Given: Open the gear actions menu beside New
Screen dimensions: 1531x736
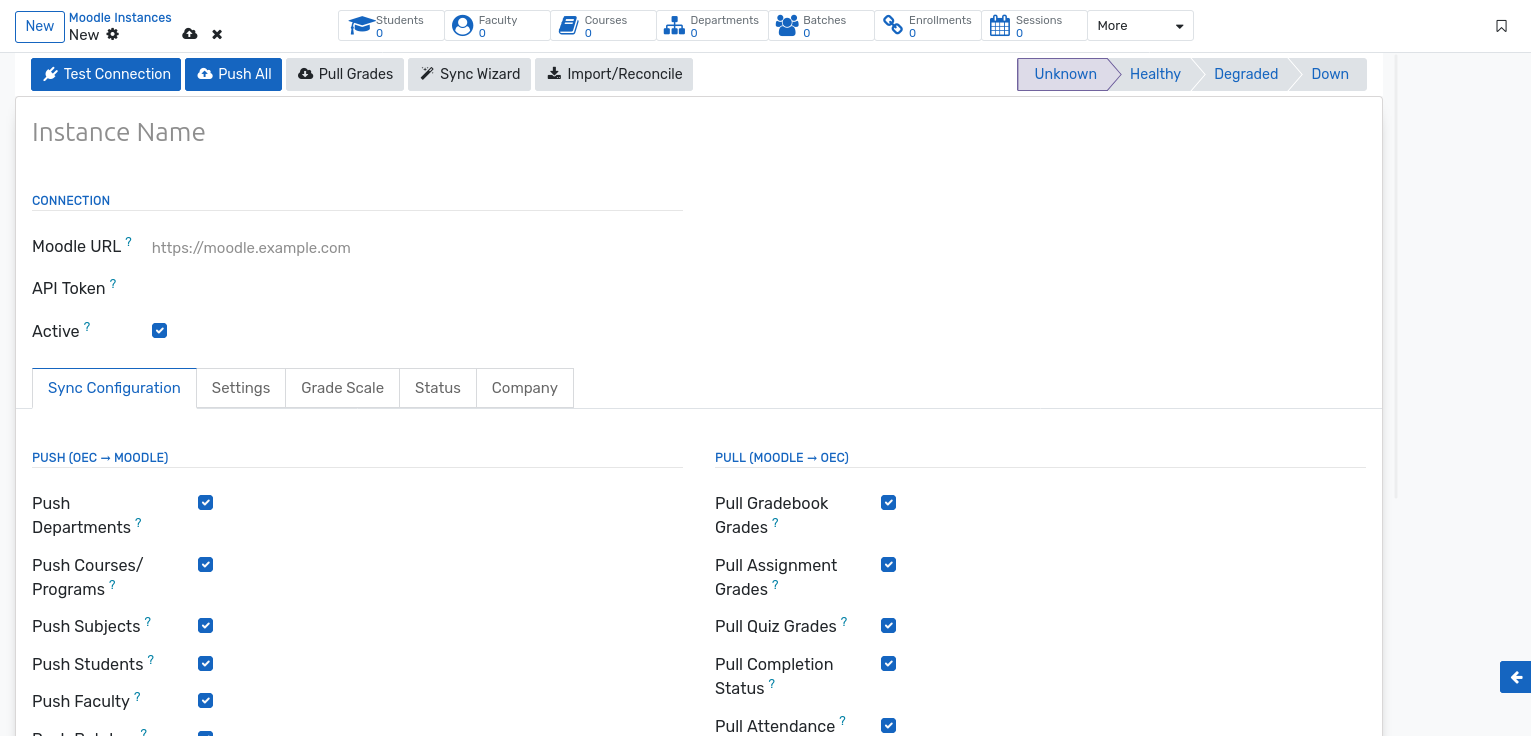Looking at the screenshot, I should click(113, 34).
